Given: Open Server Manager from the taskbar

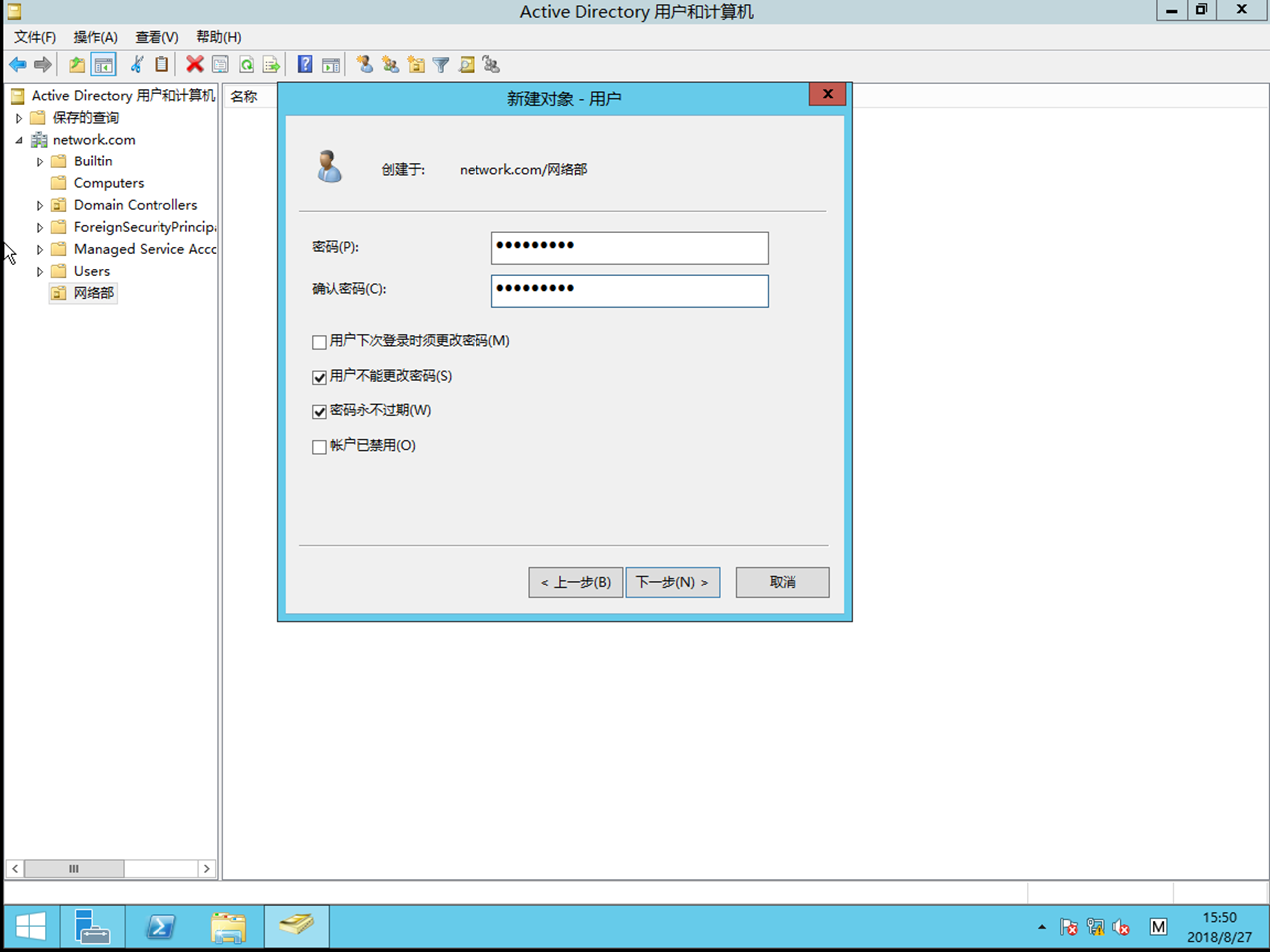Looking at the screenshot, I should pos(92,927).
